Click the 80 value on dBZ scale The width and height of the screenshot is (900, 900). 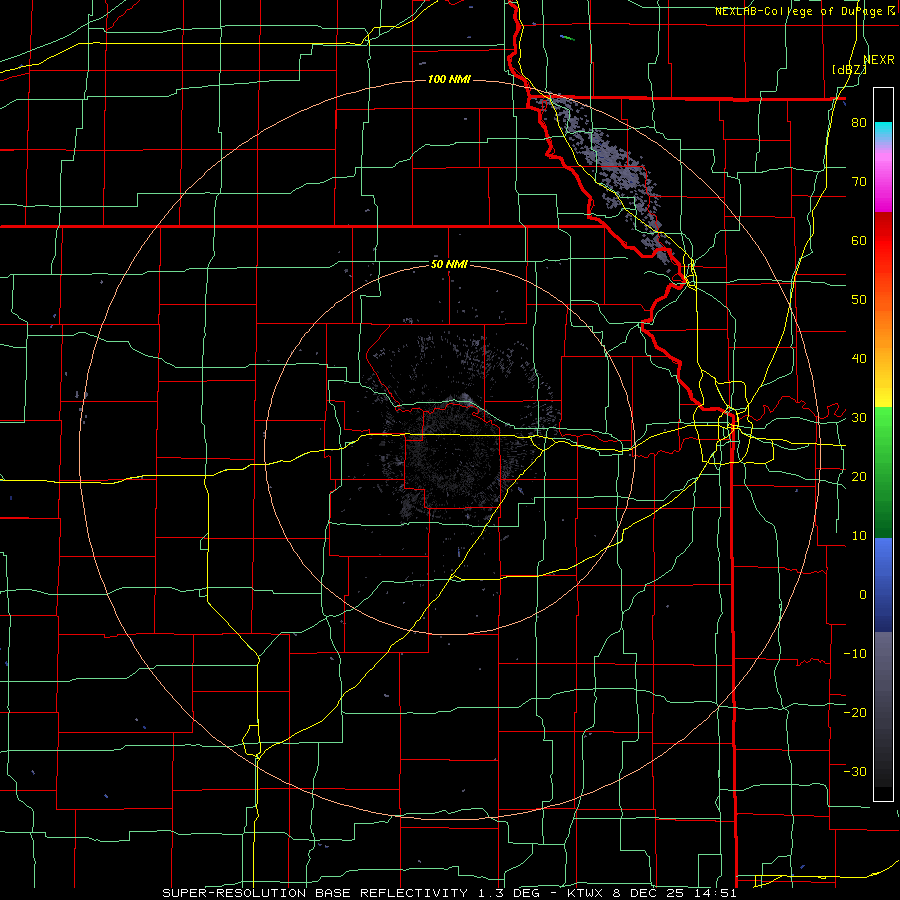(859, 122)
